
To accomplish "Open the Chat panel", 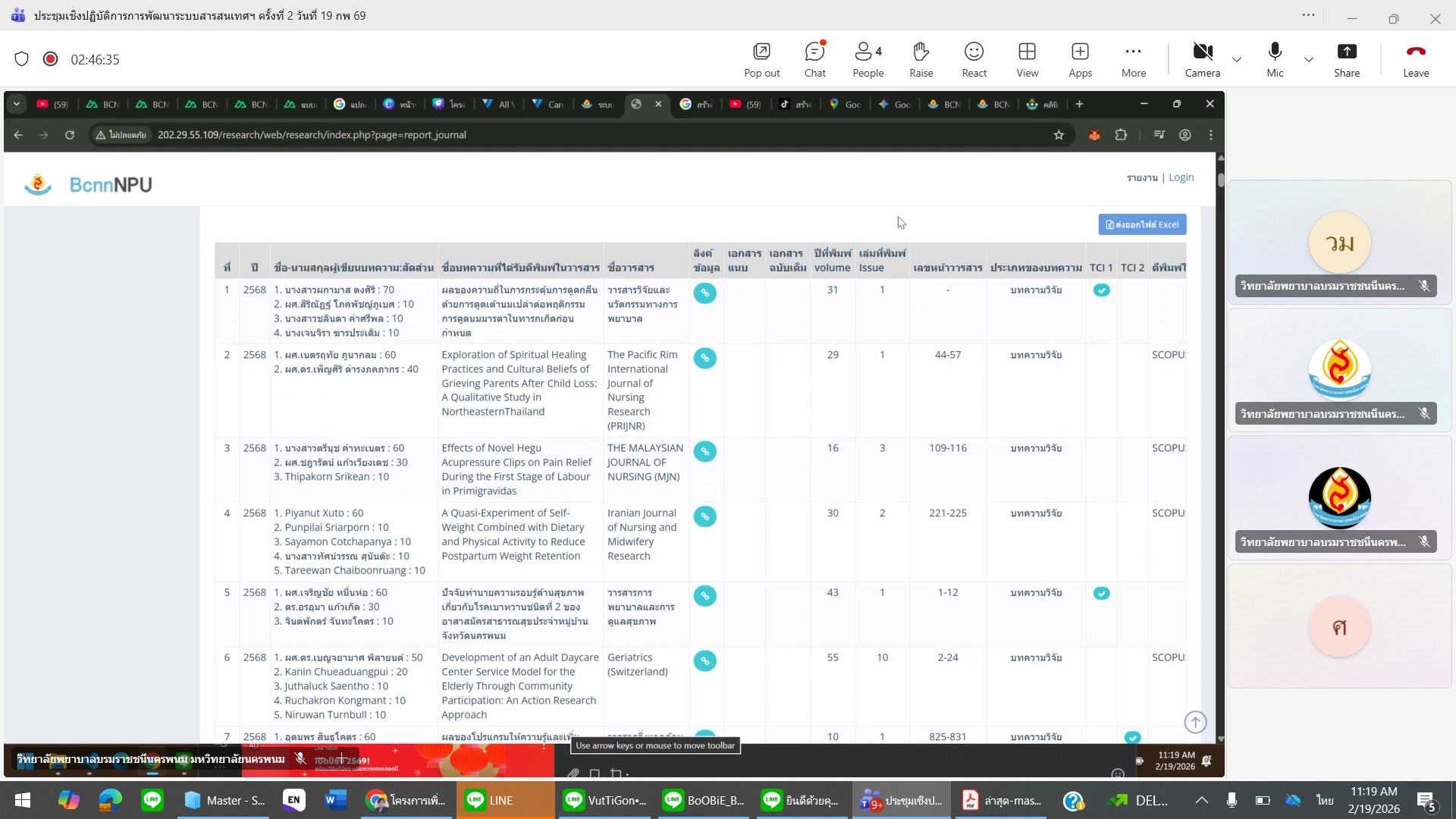I will [x=814, y=59].
